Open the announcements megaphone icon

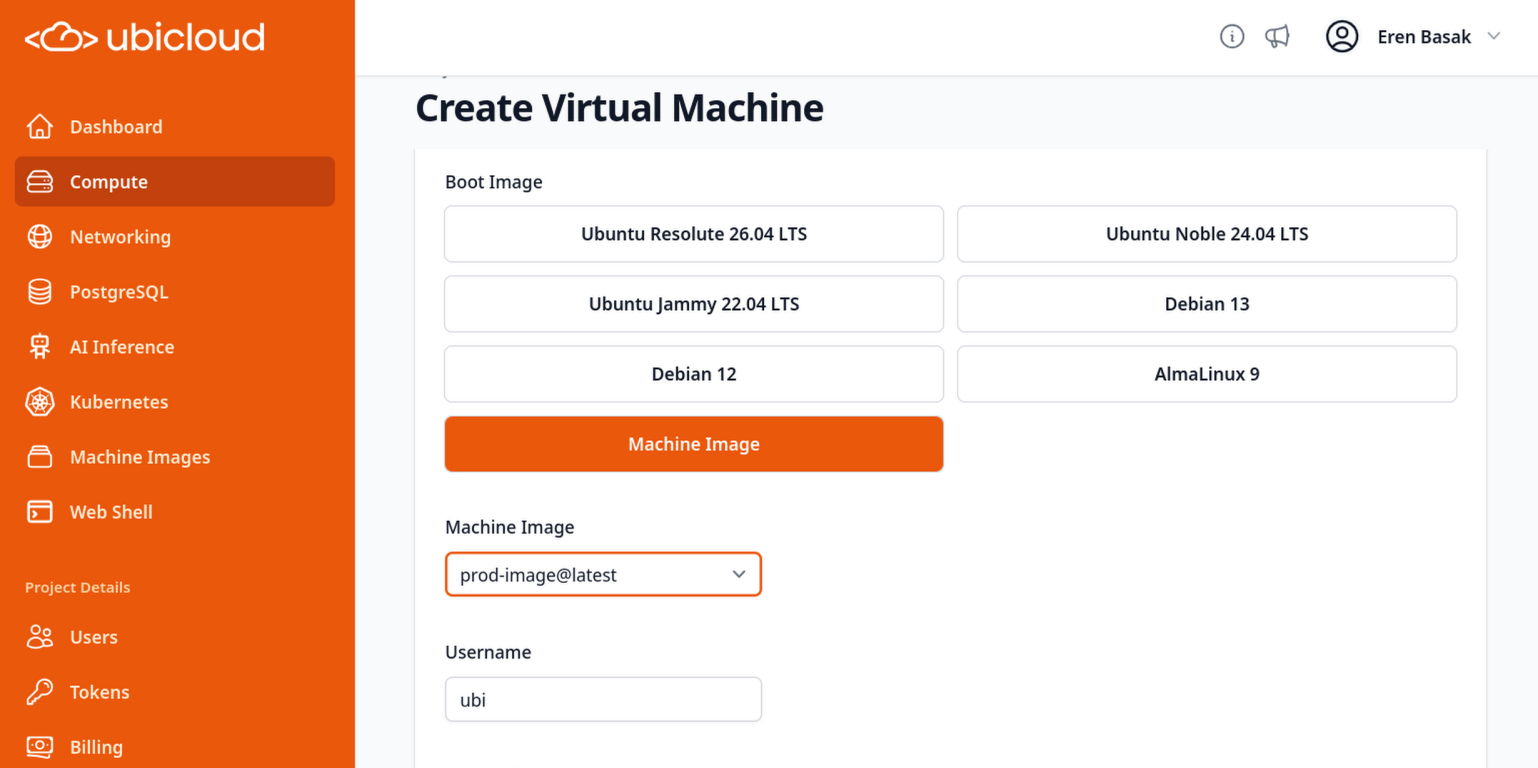pyautogui.click(x=1277, y=37)
